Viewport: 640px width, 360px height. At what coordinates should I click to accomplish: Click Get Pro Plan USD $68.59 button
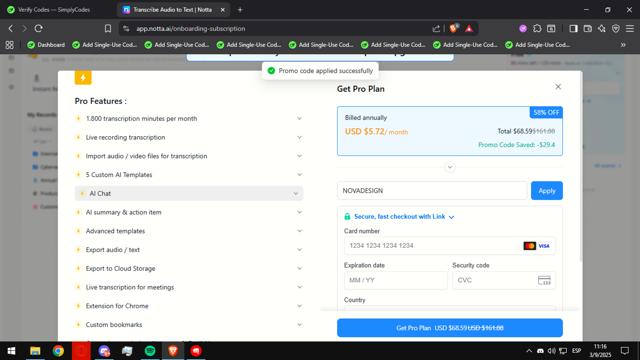(450, 328)
